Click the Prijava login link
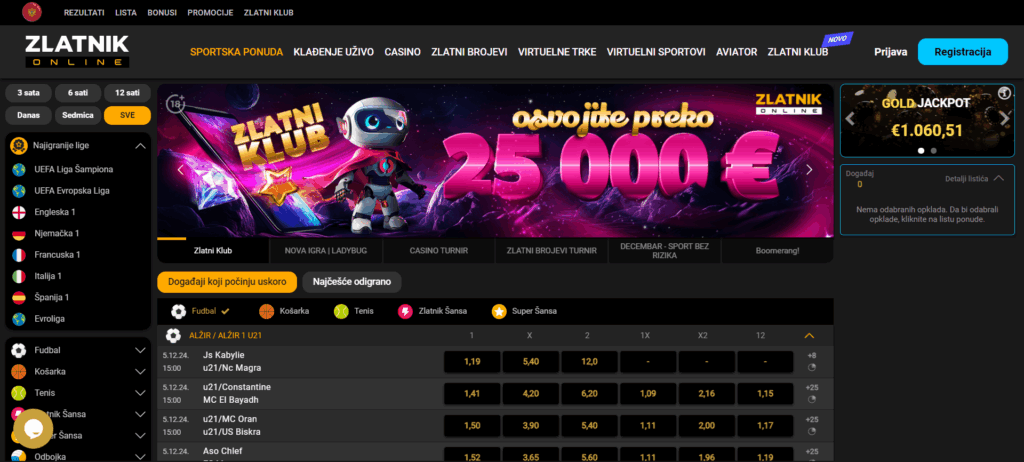This screenshot has height=462, width=1024. click(x=891, y=52)
